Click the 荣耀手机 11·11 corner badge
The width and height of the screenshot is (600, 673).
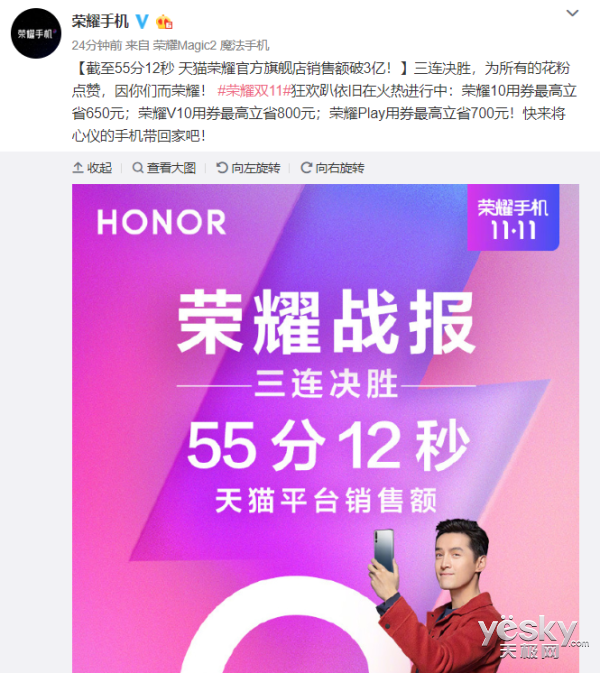point(513,217)
